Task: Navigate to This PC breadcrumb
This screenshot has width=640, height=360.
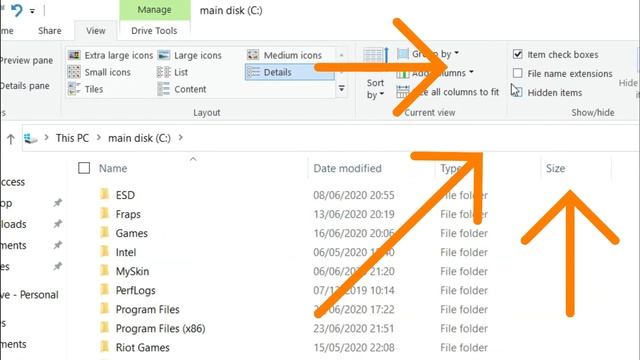Action: click(x=72, y=138)
